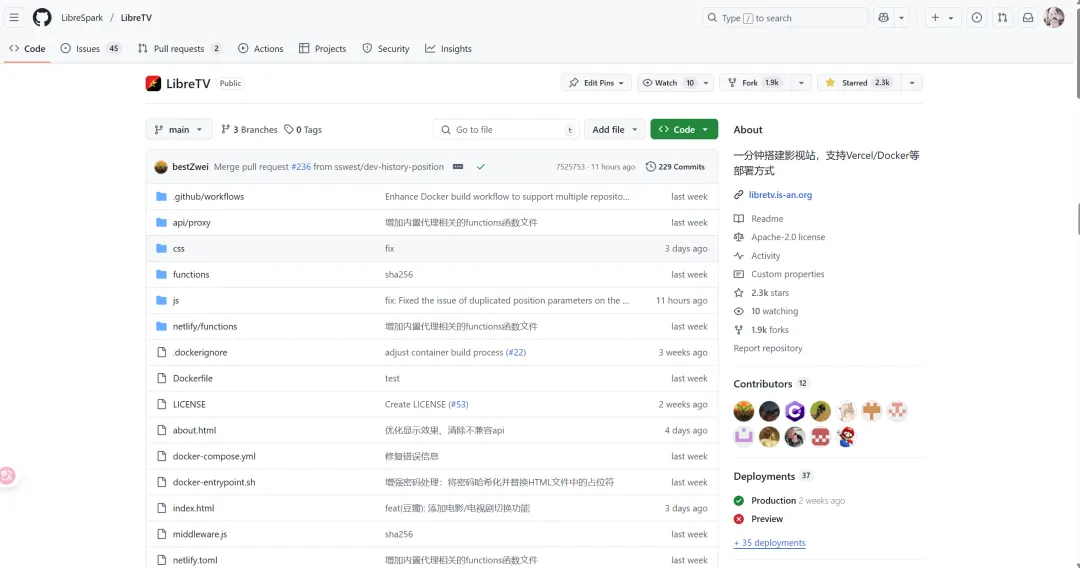View the 2.3k stars link
The image size is (1080, 568).
770,293
